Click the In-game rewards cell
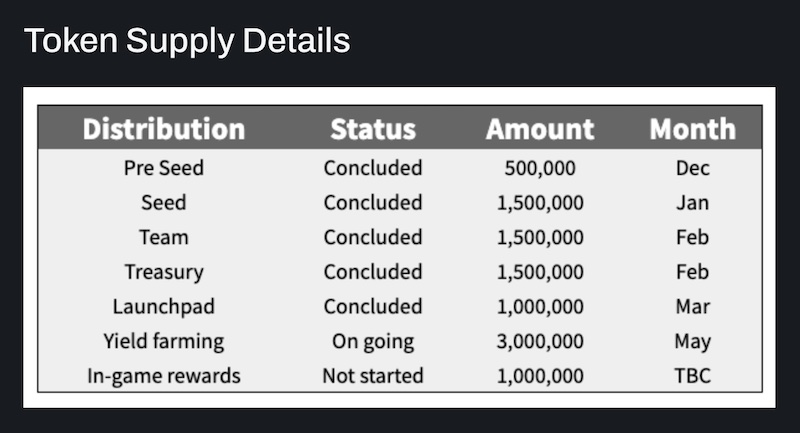Screen dimensions: 800x433 click(164, 376)
